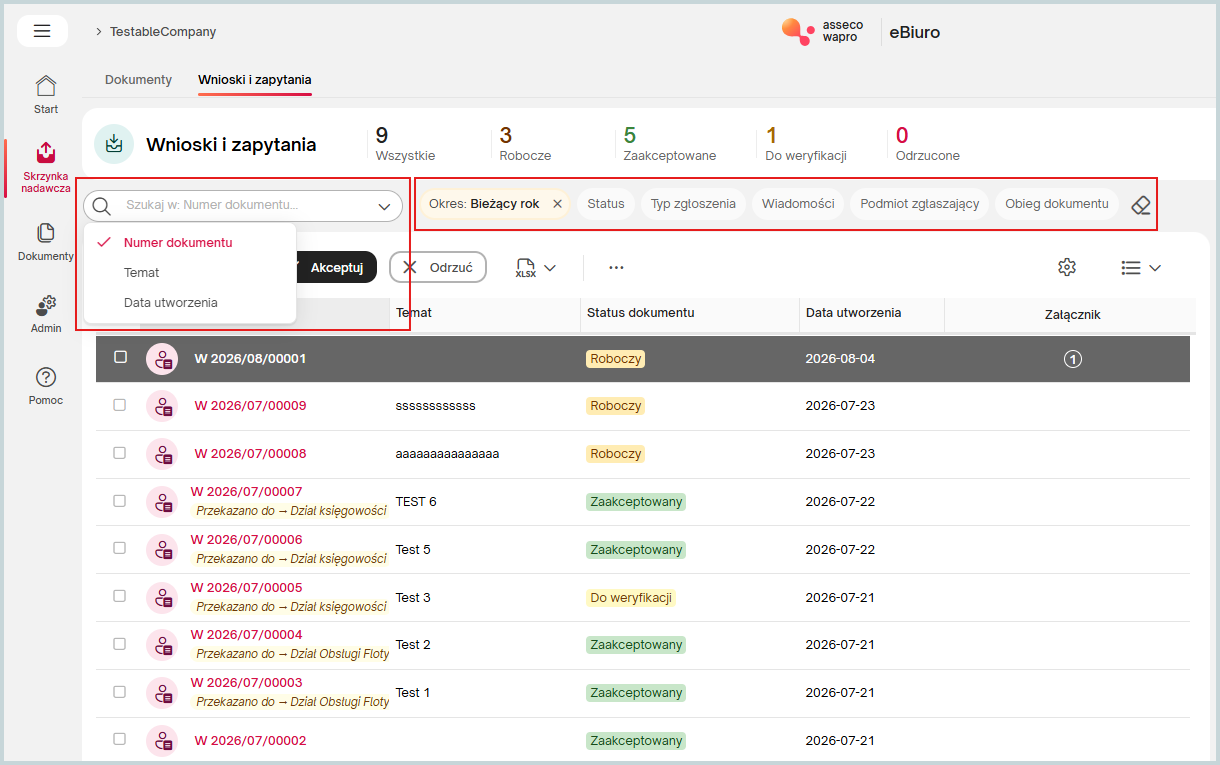Tick checkbox for W 2026/07/00009
The width and height of the screenshot is (1220, 765).
[120, 405]
